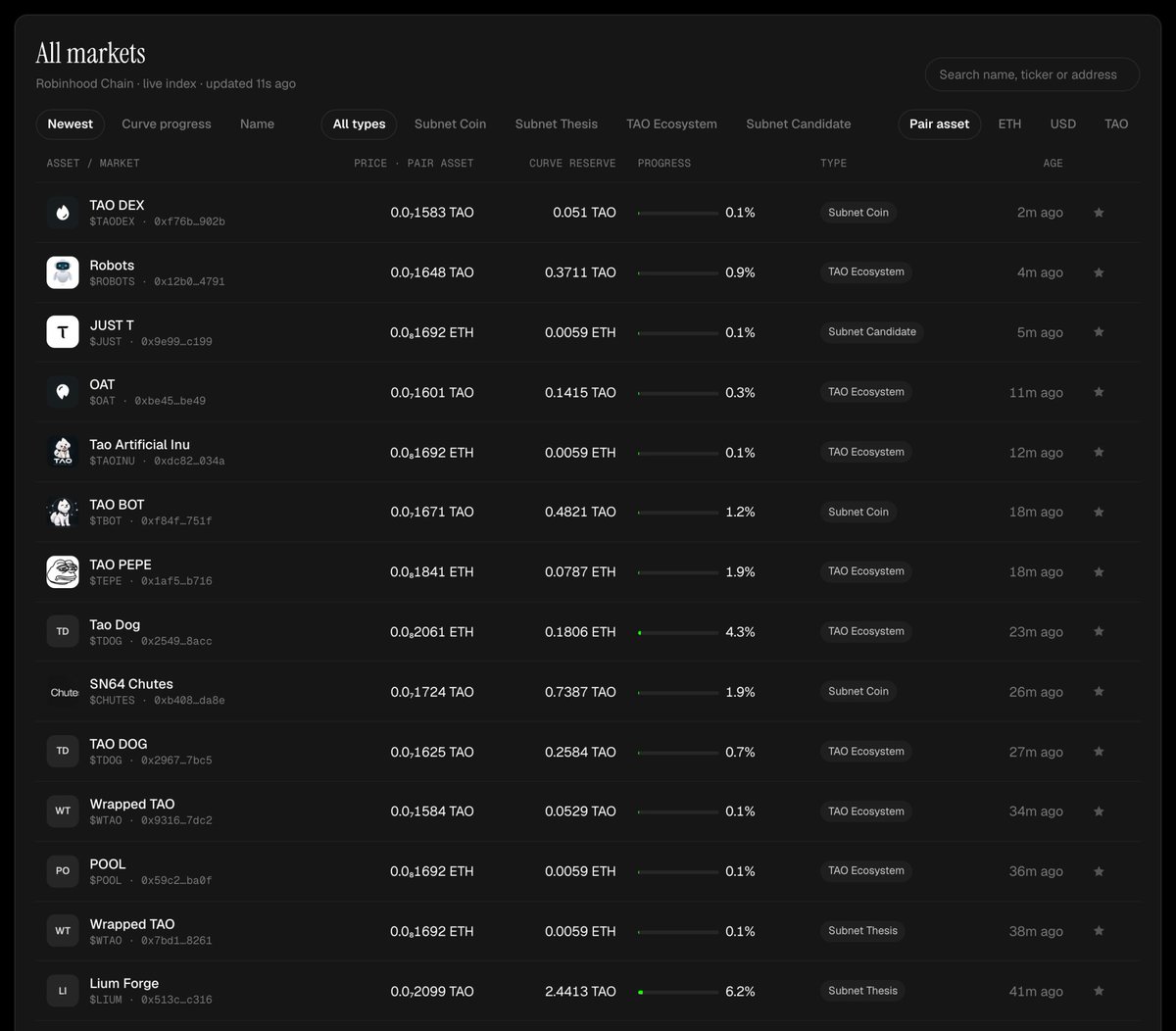Click the 2.4413 TAO curve reserve value
Image resolution: width=1176 pixels, height=1031 pixels.
click(x=580, y=991)
